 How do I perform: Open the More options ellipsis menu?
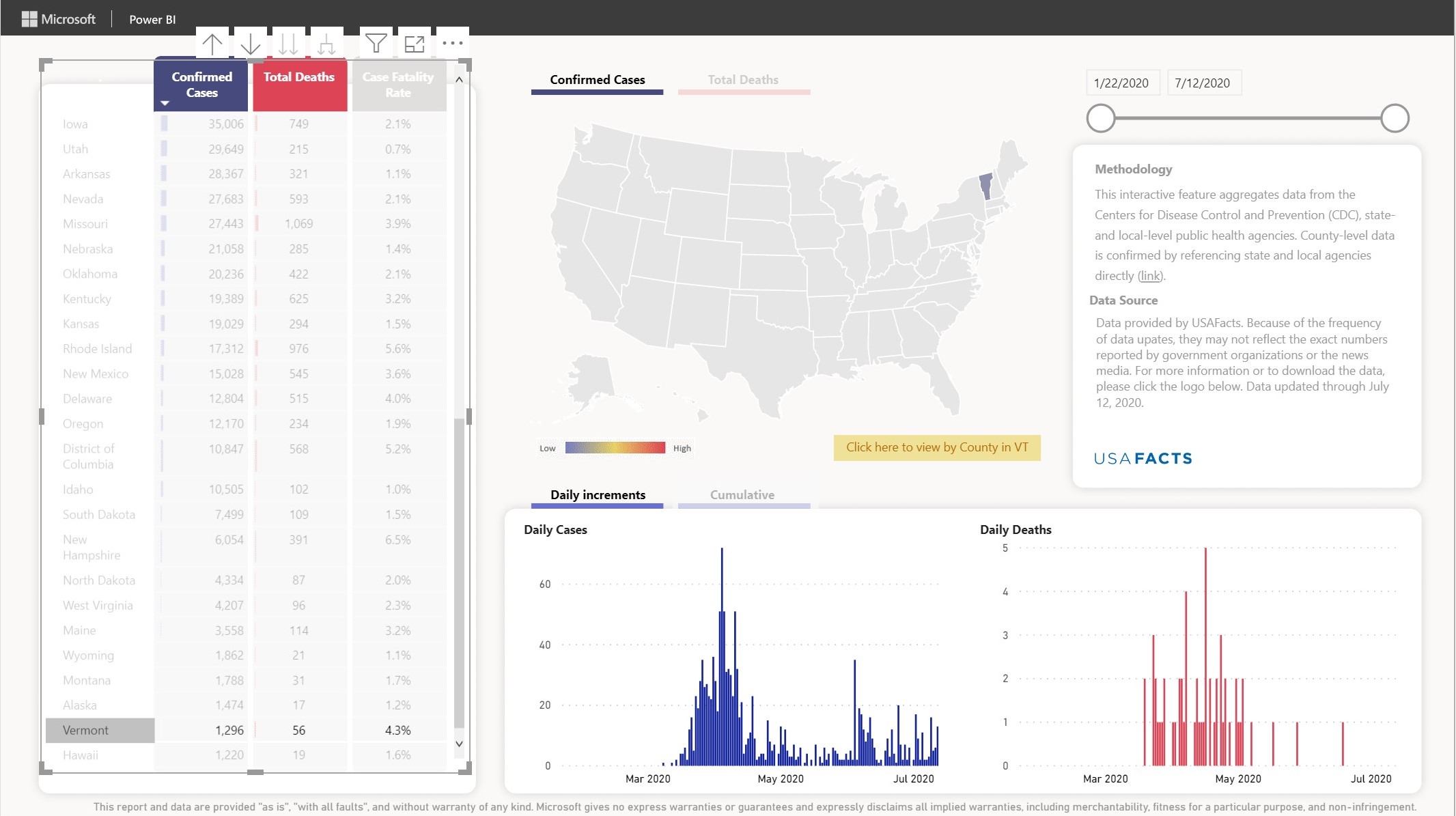pyautogui.click(x=452, y=43)
